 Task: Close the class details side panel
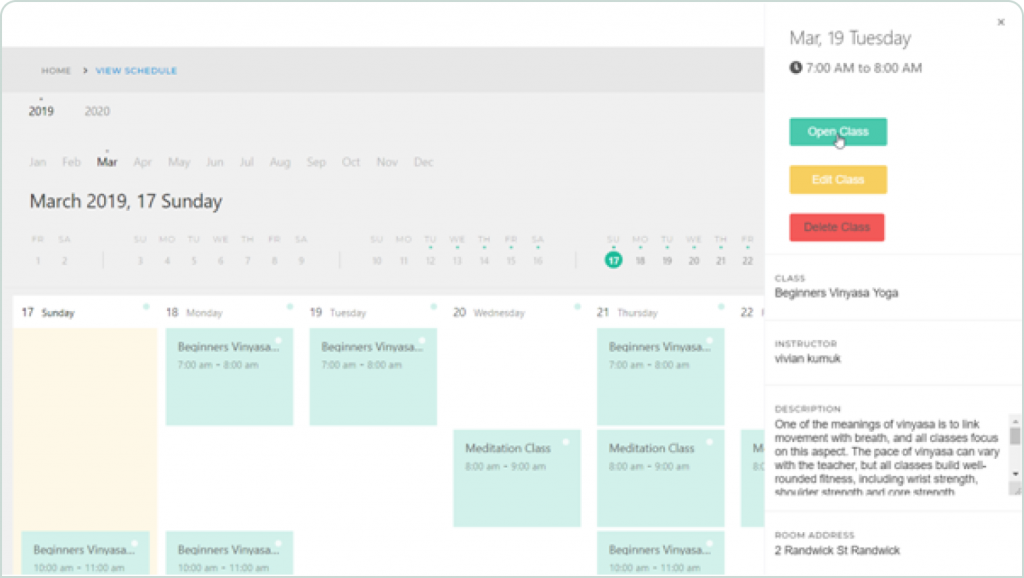(x=1000, y=22)
